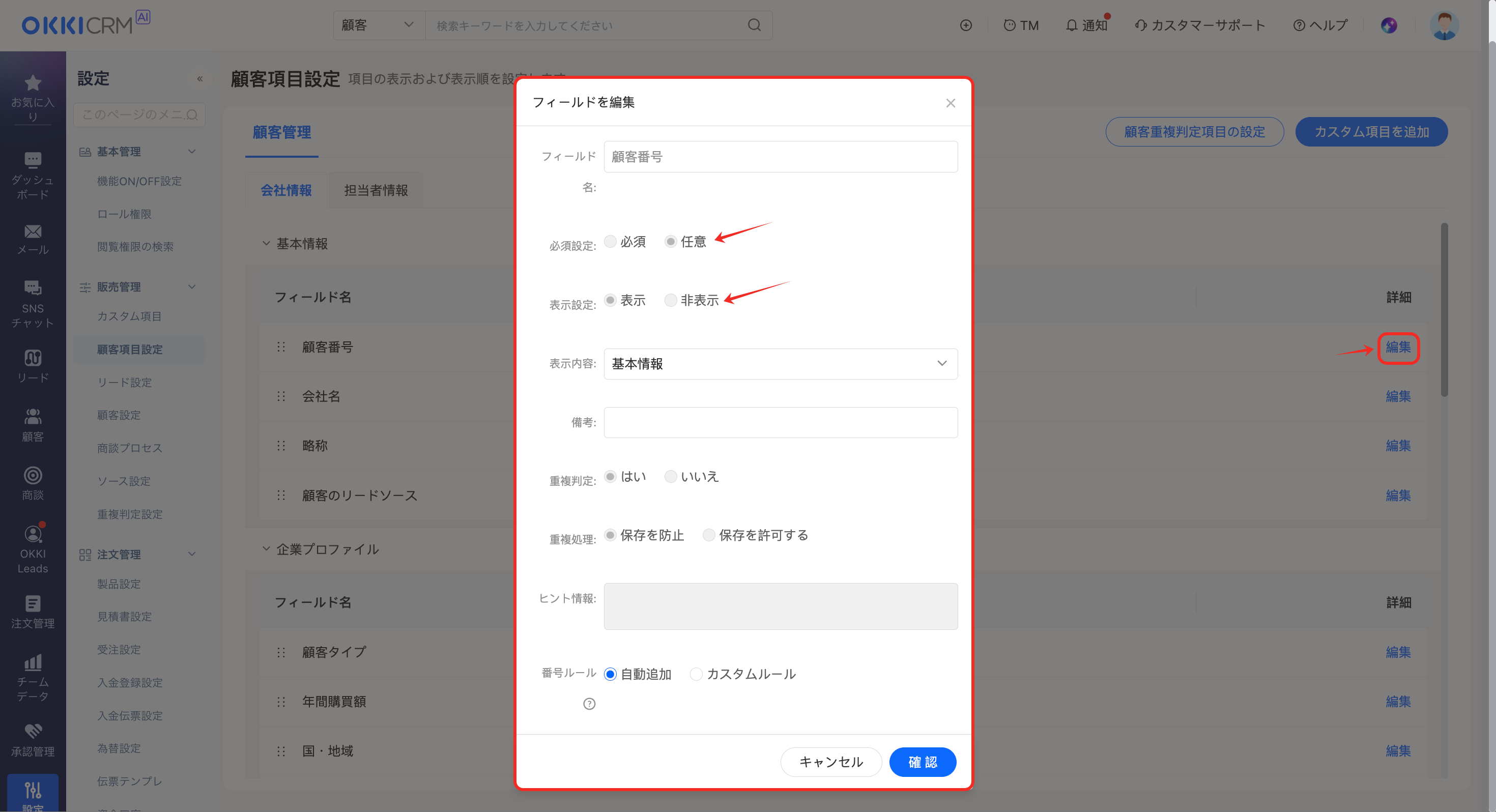Open the 設定 sliders icon in sidebar

33,790
